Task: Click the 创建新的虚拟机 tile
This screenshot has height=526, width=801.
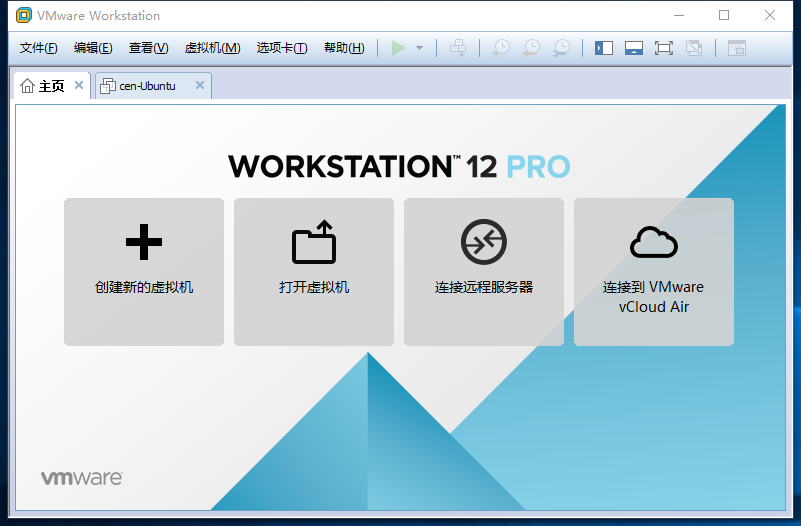Action: (x=144, y=272)
